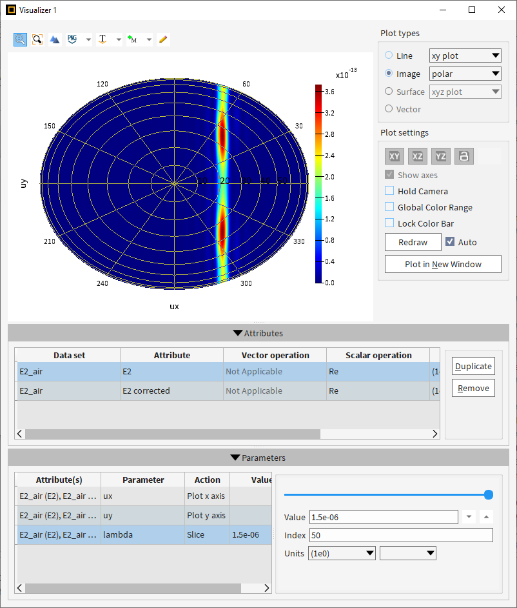Toggle the Global Color Range checkbox
This screenshot has width=517, height=608.
[x=389, y=207]
